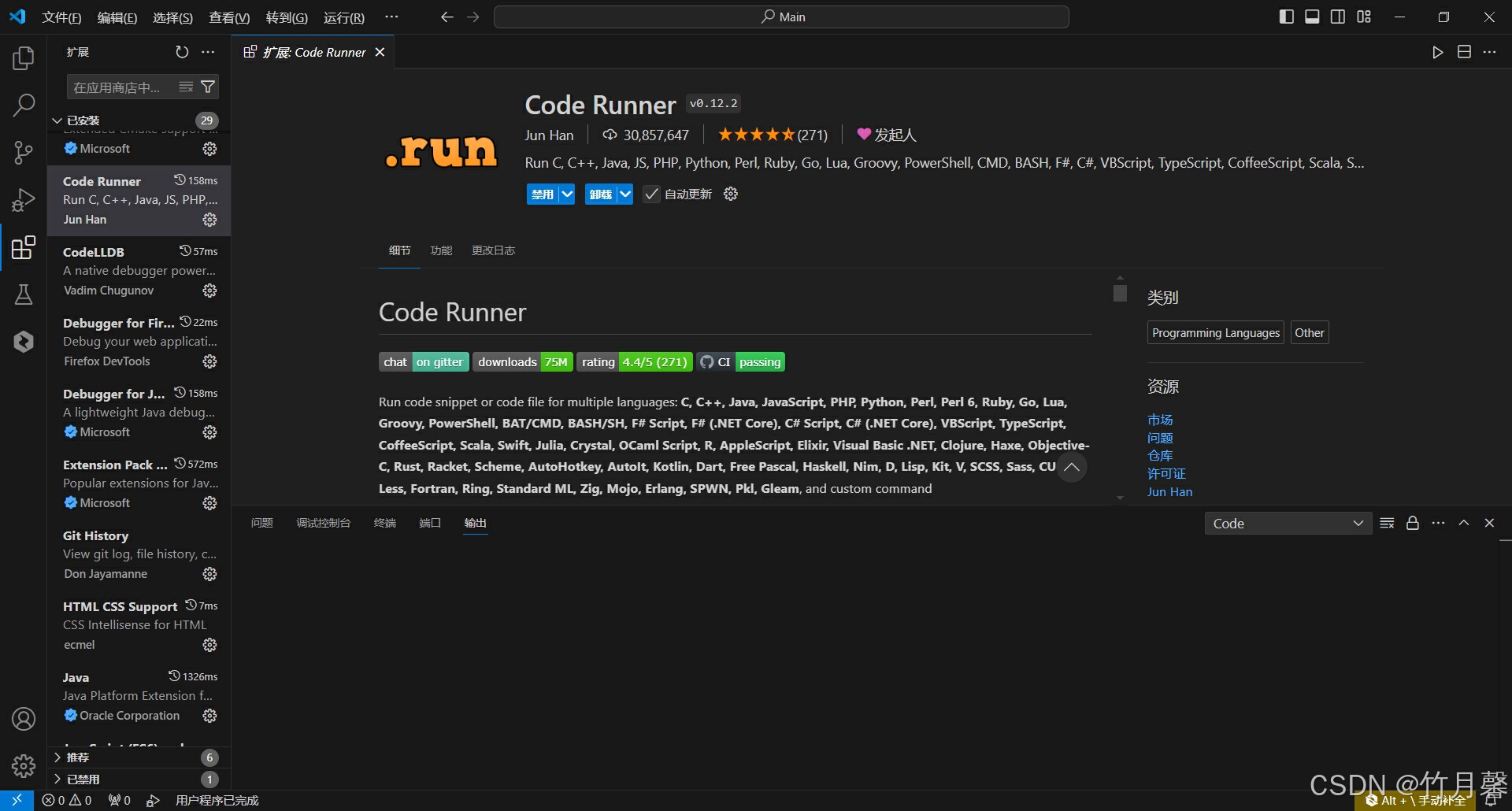This screenshot has height=811, width=1512.
Task: Switch to Ports panel tab
Action: coord(430,523)
